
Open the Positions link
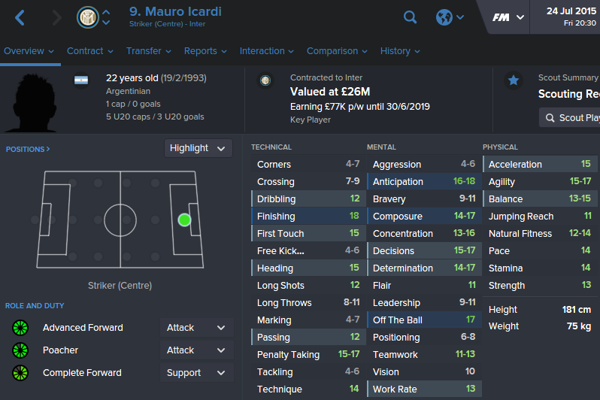coord(28,149)
